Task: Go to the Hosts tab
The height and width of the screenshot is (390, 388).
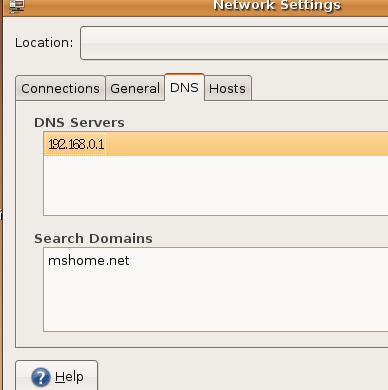Action: pos(228,88)
